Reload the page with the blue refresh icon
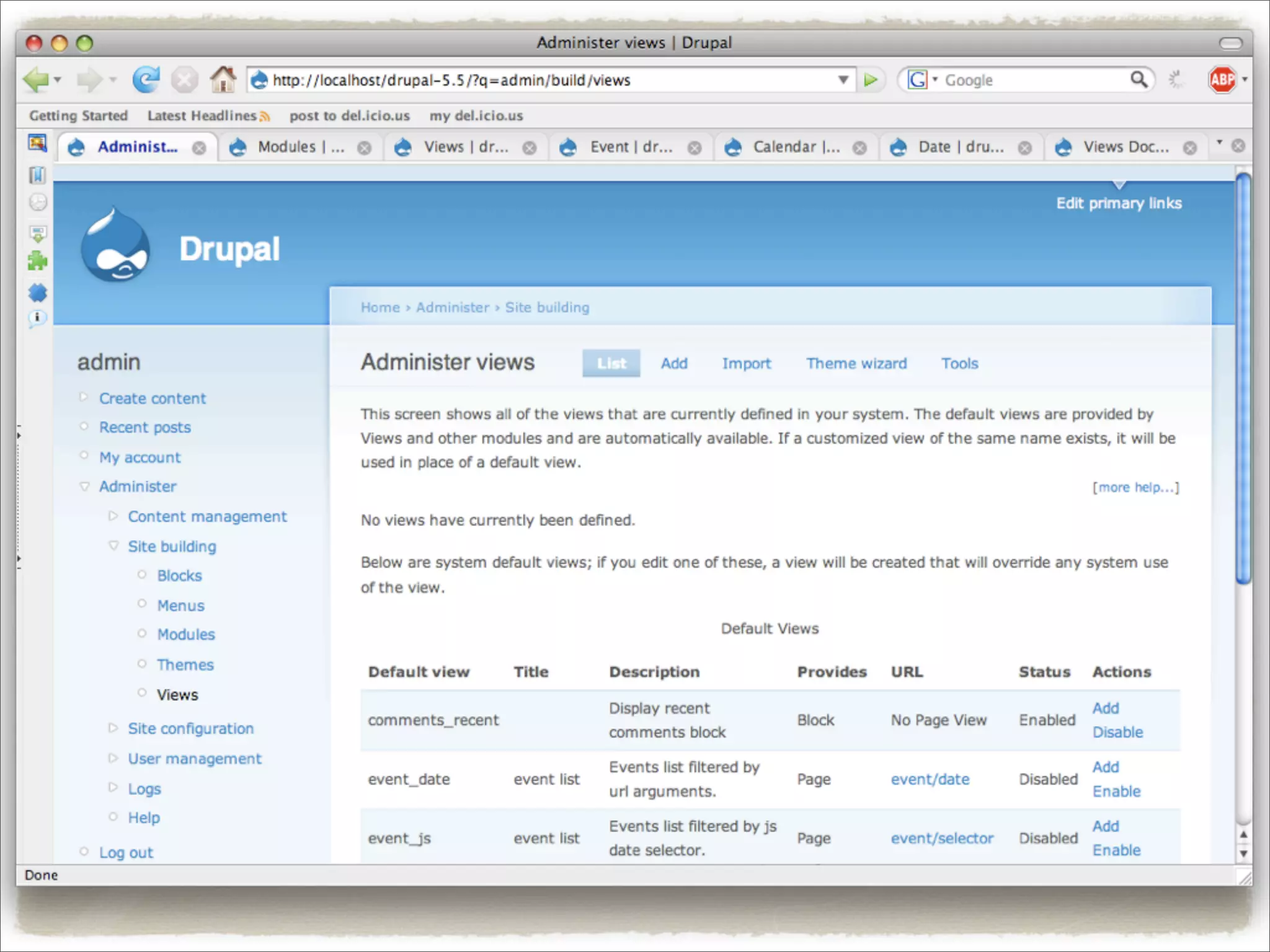This screenshot has height=952, width=1270. coord(146,79)
